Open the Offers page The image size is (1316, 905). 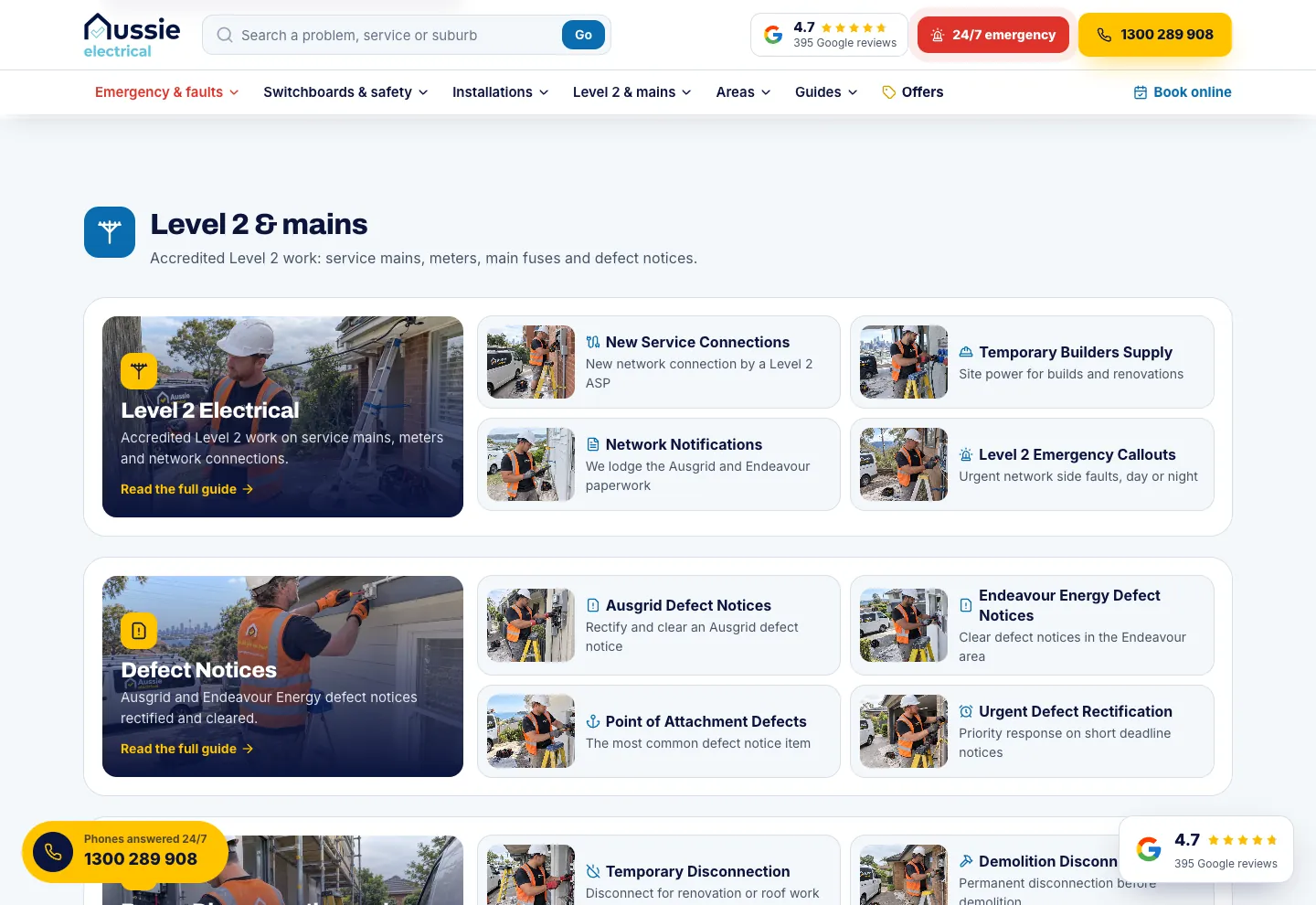(912, 92)
